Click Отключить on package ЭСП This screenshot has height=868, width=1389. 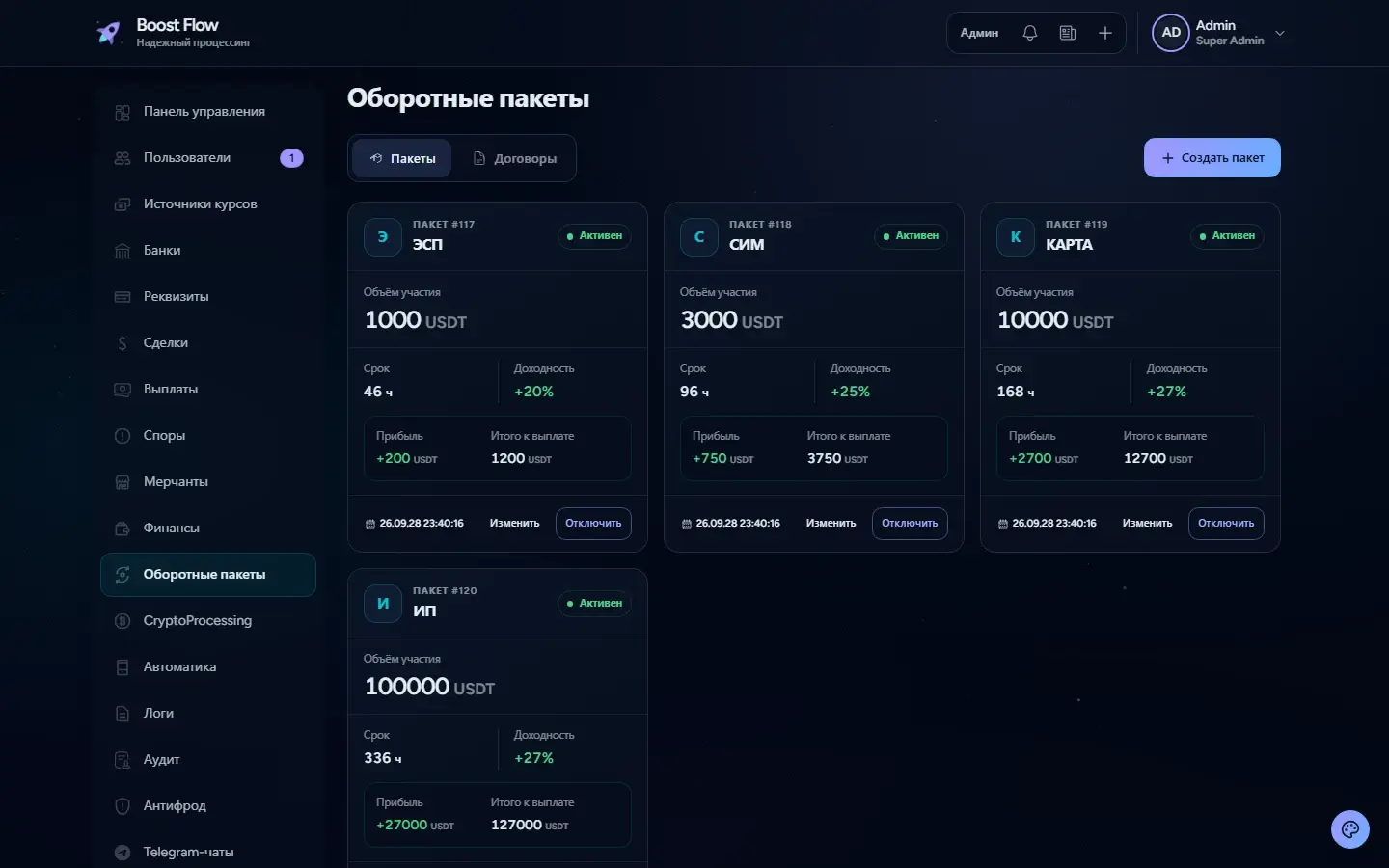pyautogui.click(x=593, y=524)
